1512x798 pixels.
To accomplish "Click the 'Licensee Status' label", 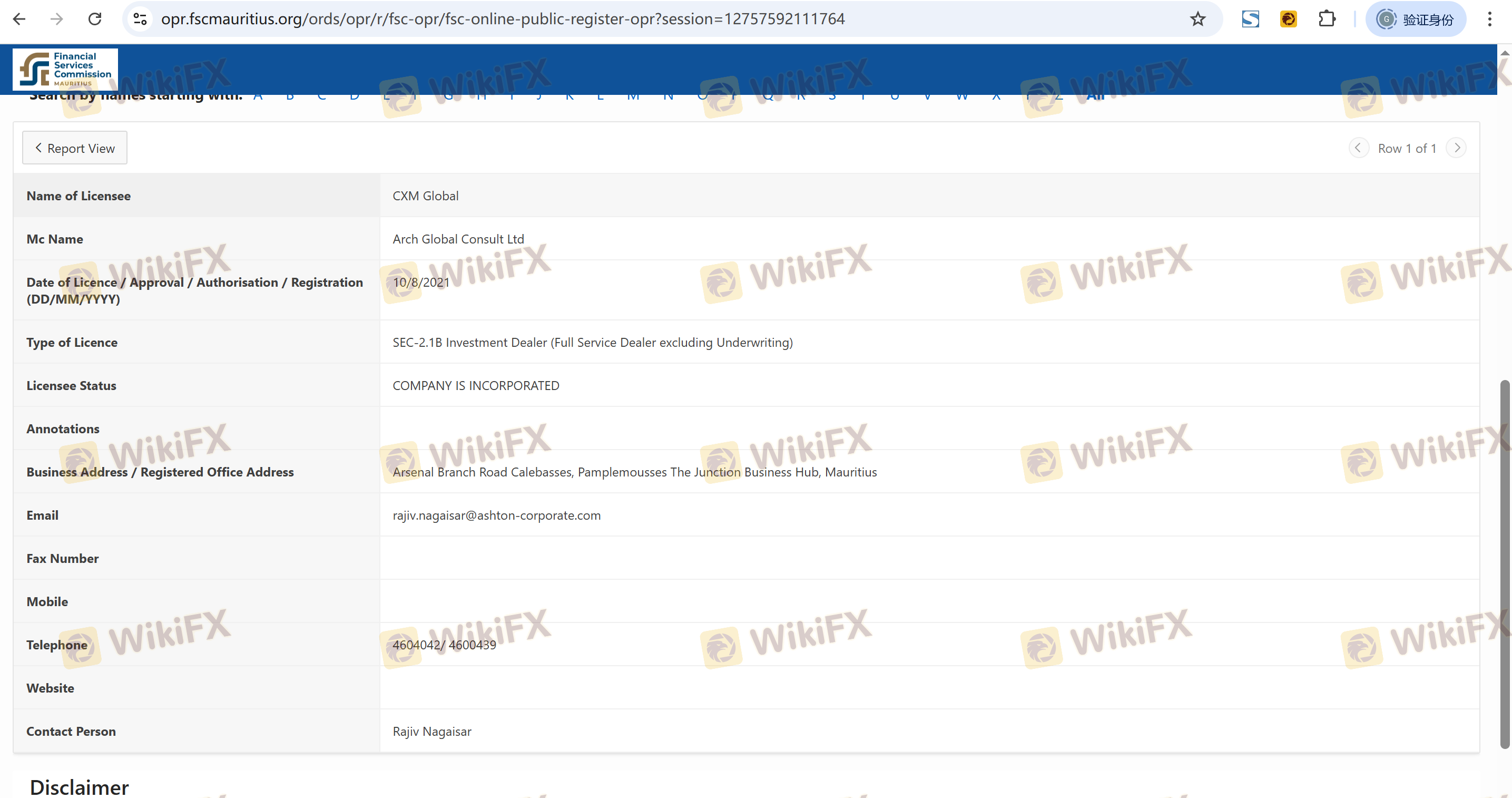I will tap(71, 386).
